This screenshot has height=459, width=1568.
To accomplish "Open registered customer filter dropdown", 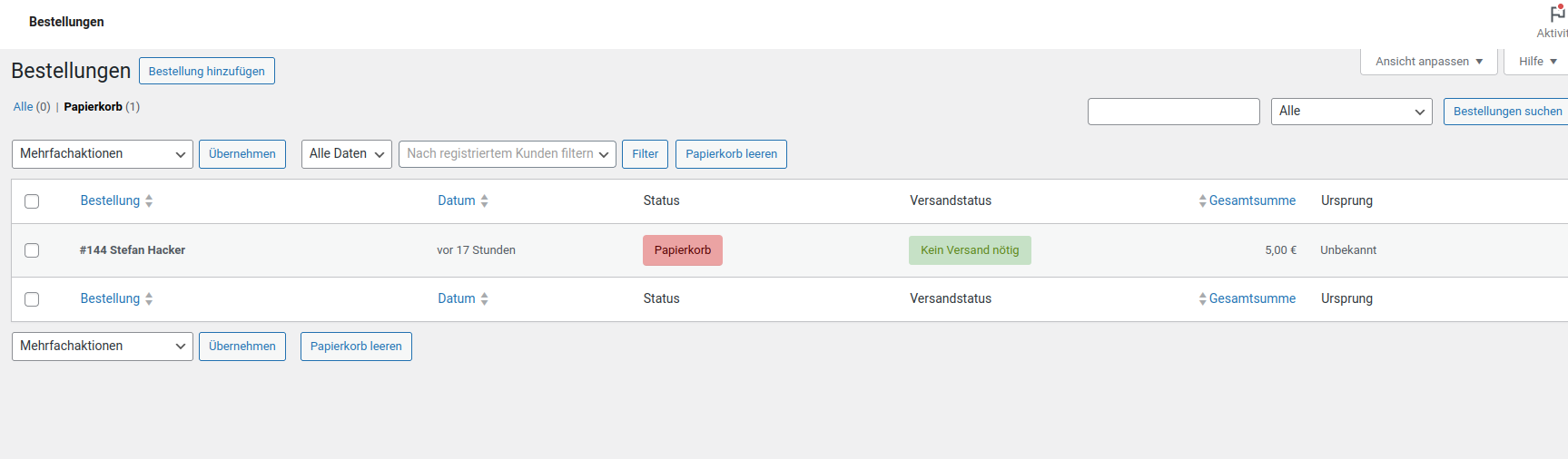I will pos(507,154).
